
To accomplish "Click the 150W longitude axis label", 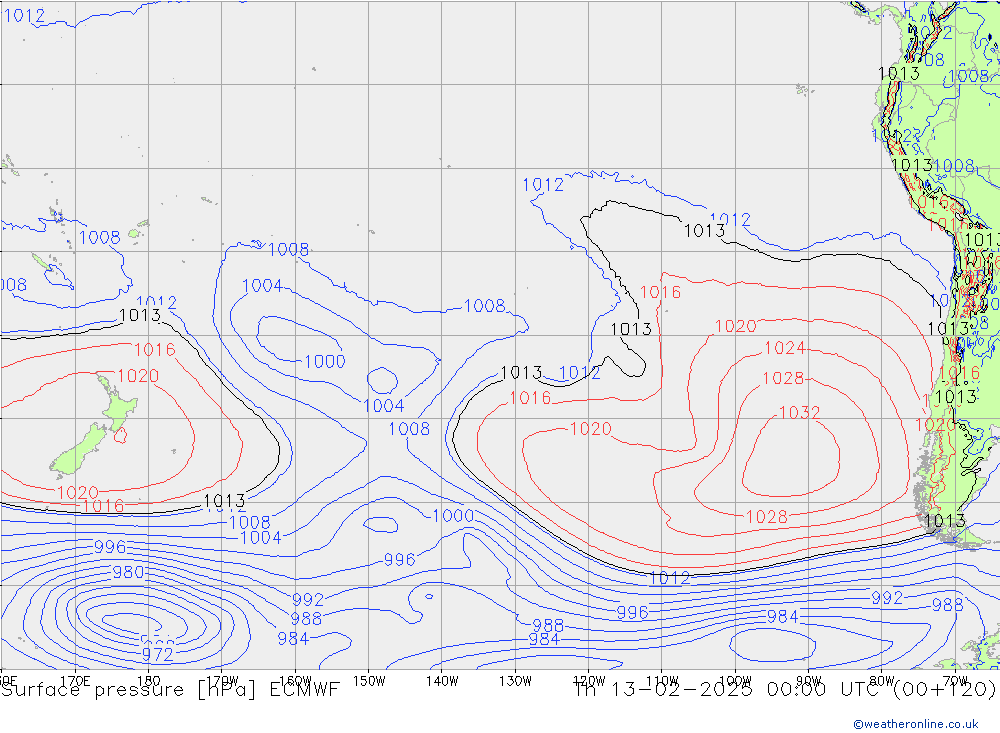I will click(x=369, y=681).
